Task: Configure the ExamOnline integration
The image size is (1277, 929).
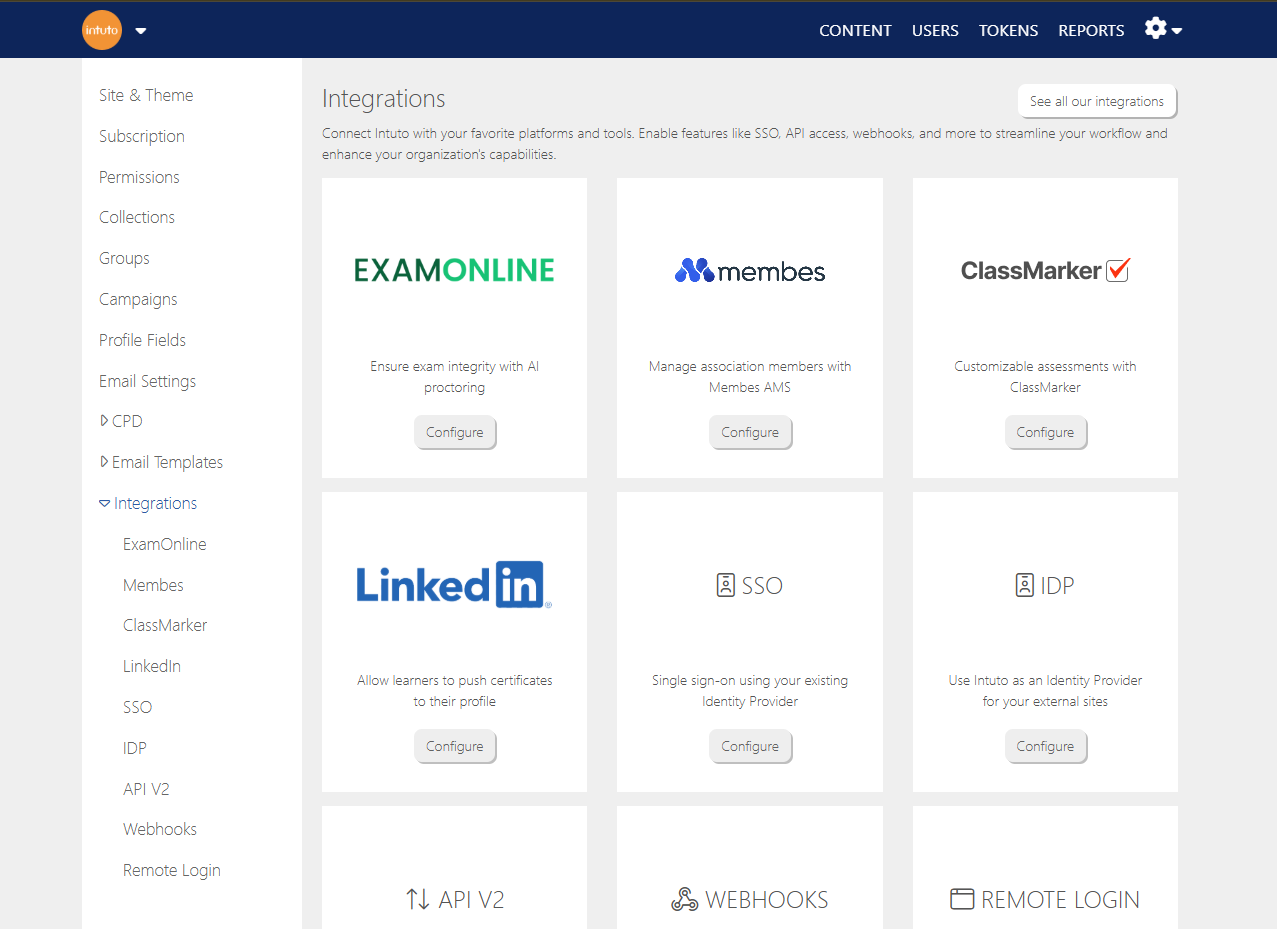Action: pyautogui.click(x=455, y=432)
